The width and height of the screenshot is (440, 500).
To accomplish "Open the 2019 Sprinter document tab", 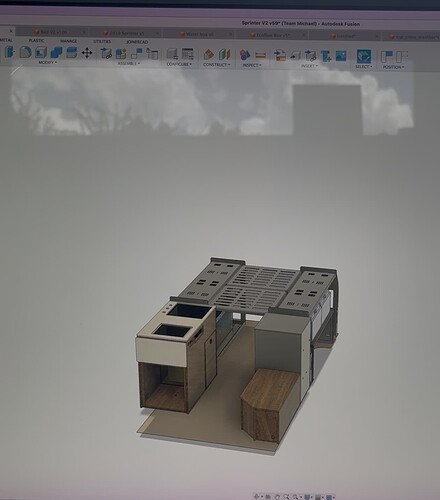I will pyautogui.click(x=127, y=33).
